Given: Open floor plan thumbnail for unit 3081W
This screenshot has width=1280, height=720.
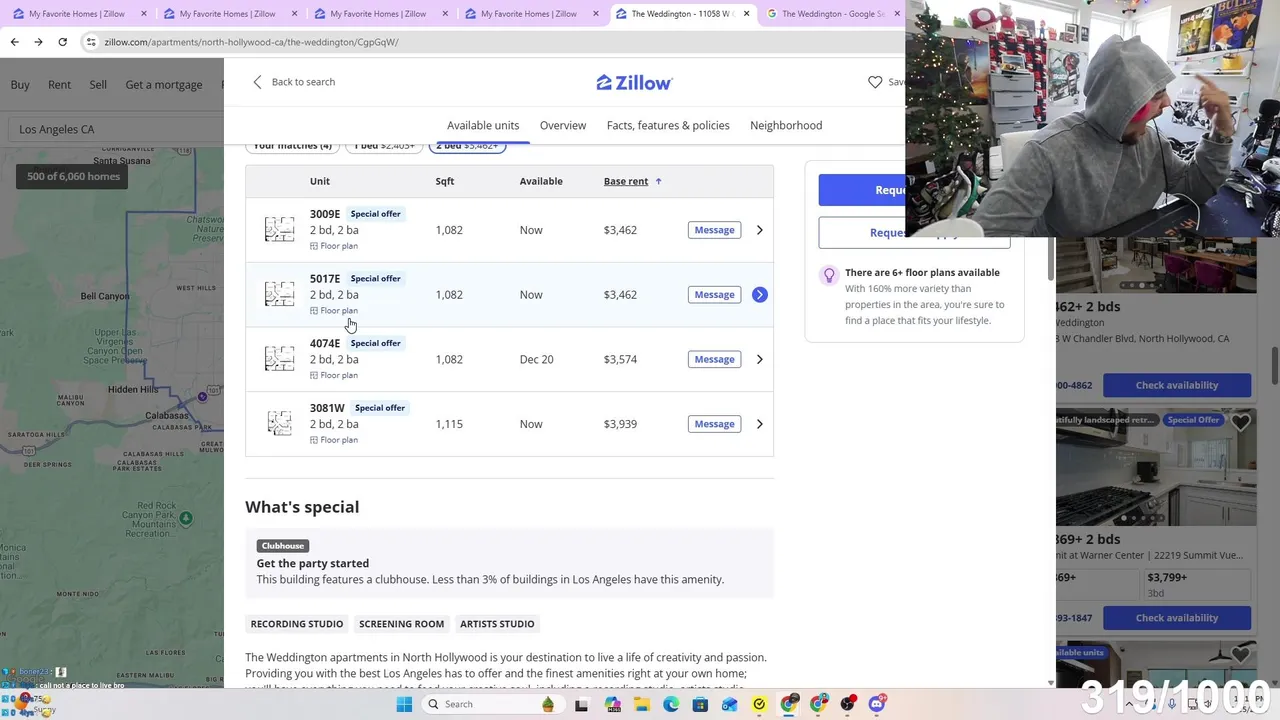Looking at the screenshot, I should (279, 424).
